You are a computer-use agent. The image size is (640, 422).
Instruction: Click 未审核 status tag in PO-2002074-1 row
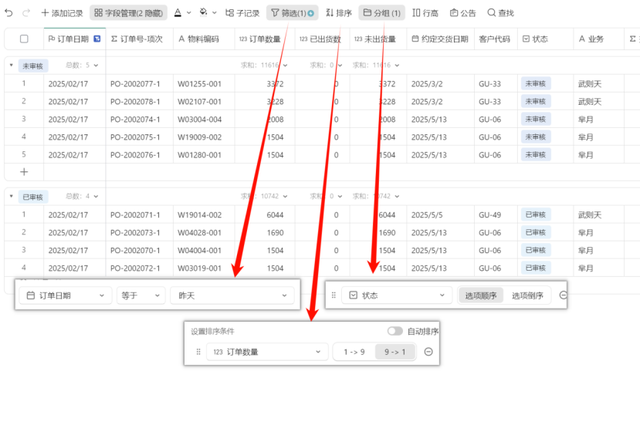[536, 119]
